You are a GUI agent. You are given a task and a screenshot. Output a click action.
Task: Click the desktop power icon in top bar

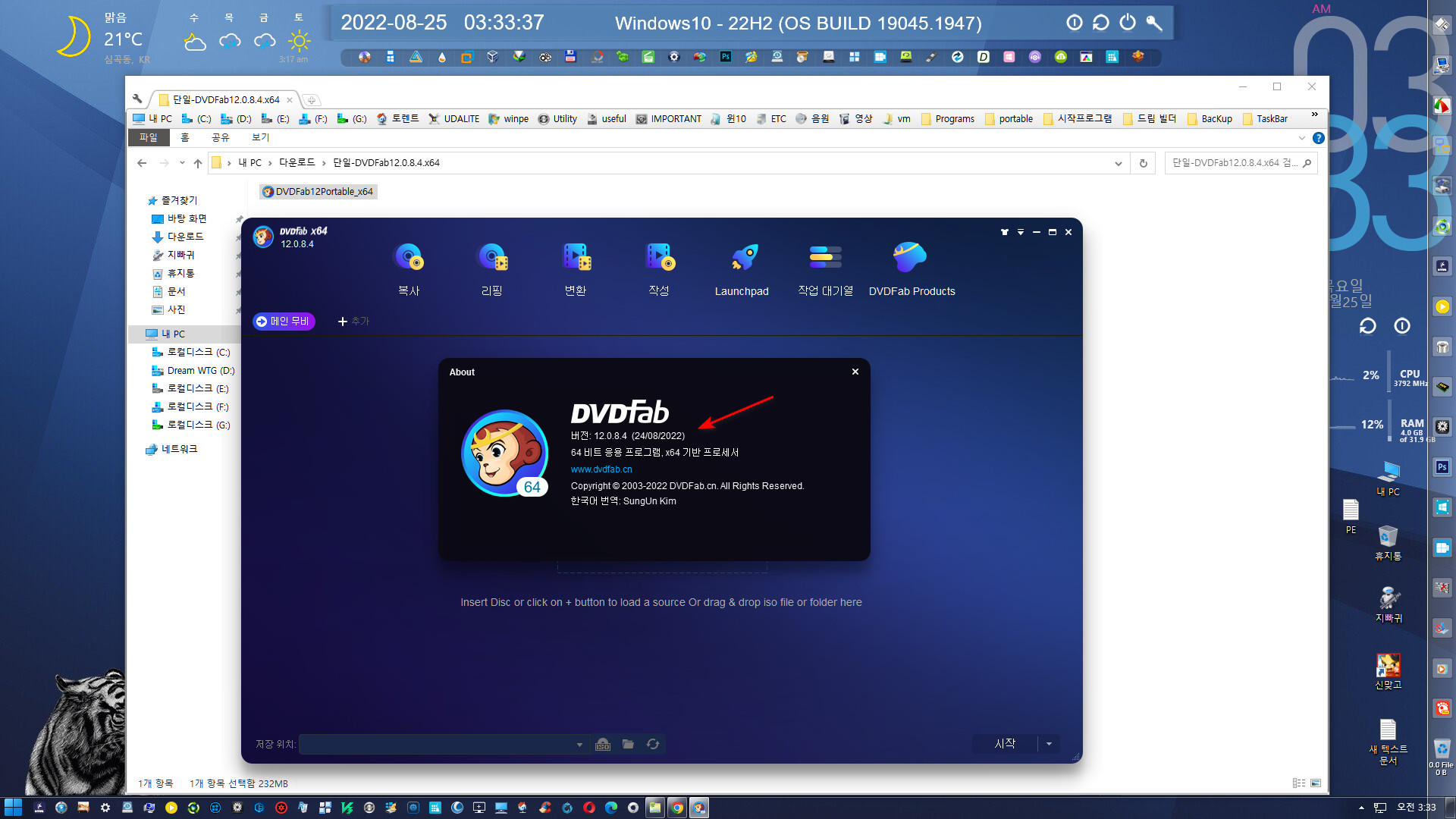1128,23
